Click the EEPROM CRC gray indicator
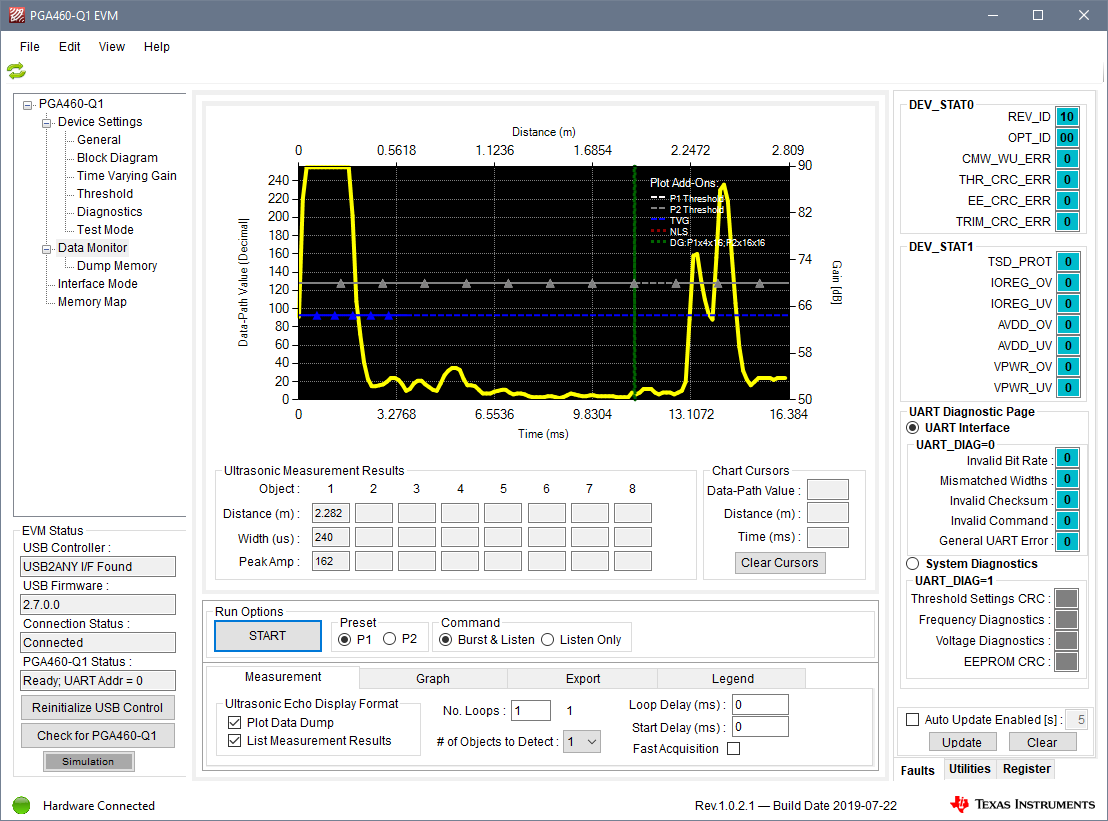 click(x=1066, y=661)
